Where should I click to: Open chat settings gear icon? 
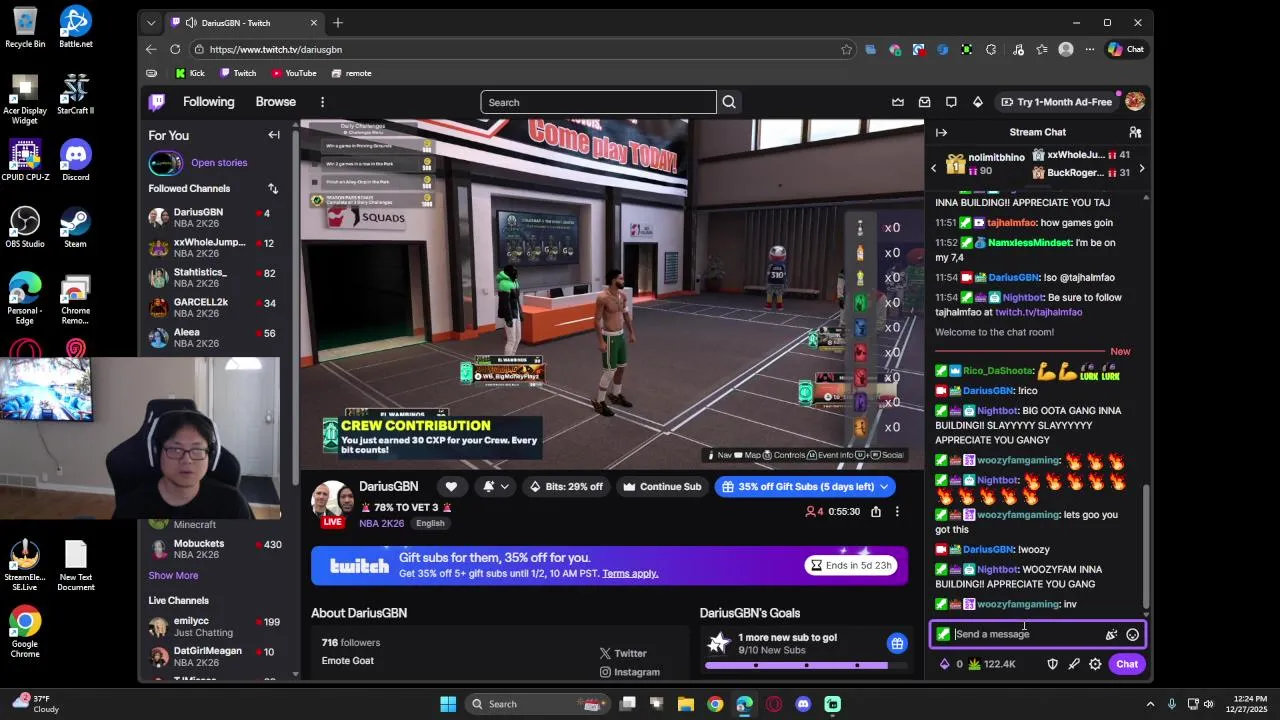click(x=1095, y=664)
